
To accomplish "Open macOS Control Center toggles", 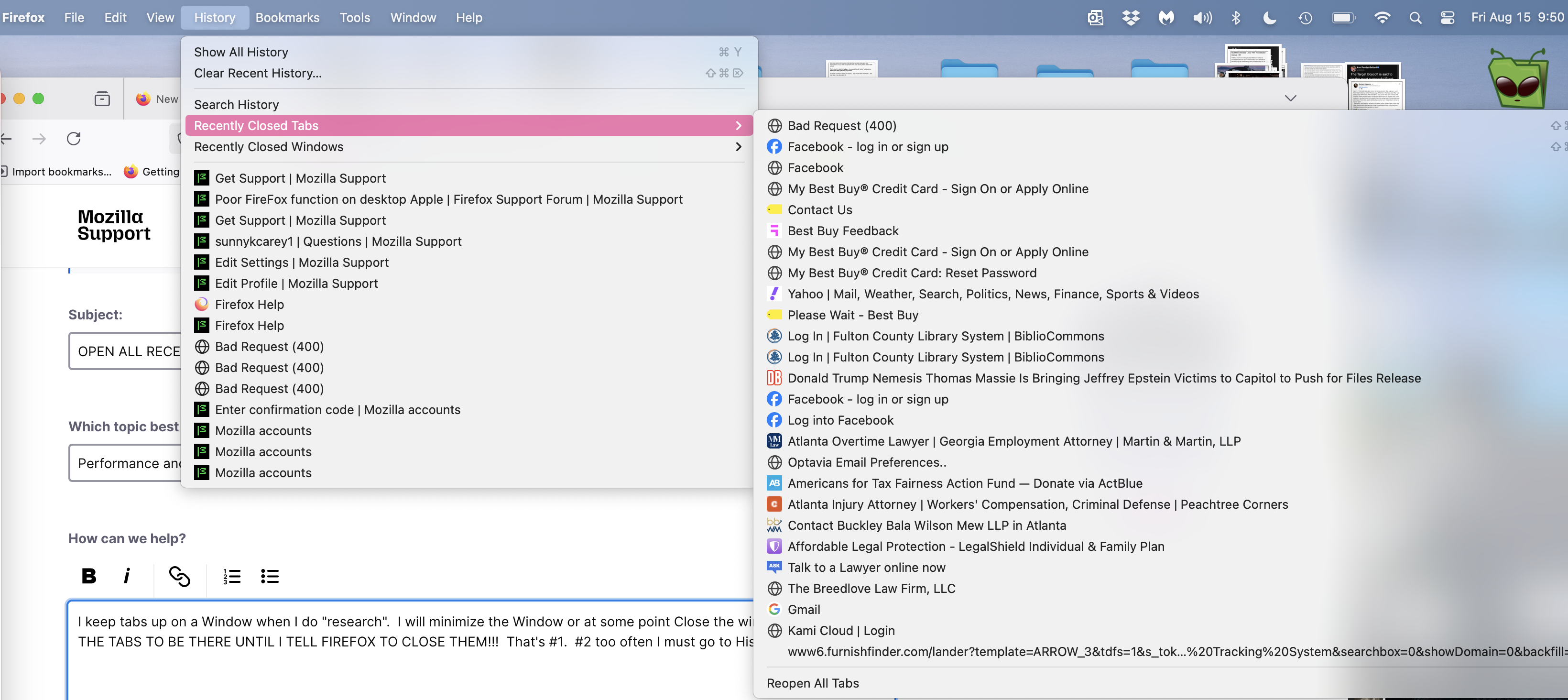I will [x=1448, y=18].
